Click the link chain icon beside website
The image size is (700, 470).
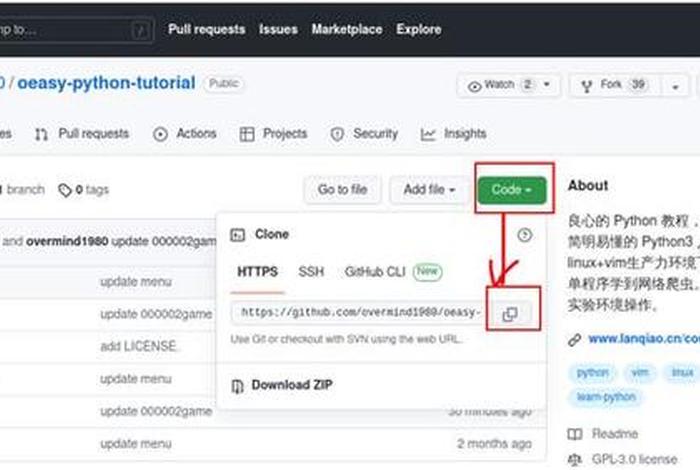coord(575,340)
